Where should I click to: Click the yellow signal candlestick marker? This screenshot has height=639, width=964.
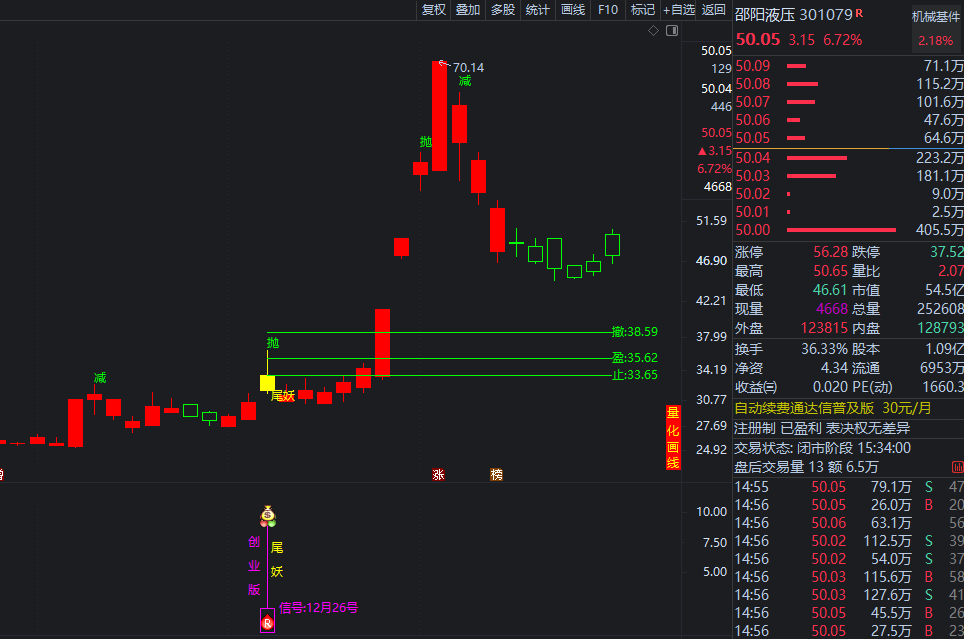(x=267, y=382)
